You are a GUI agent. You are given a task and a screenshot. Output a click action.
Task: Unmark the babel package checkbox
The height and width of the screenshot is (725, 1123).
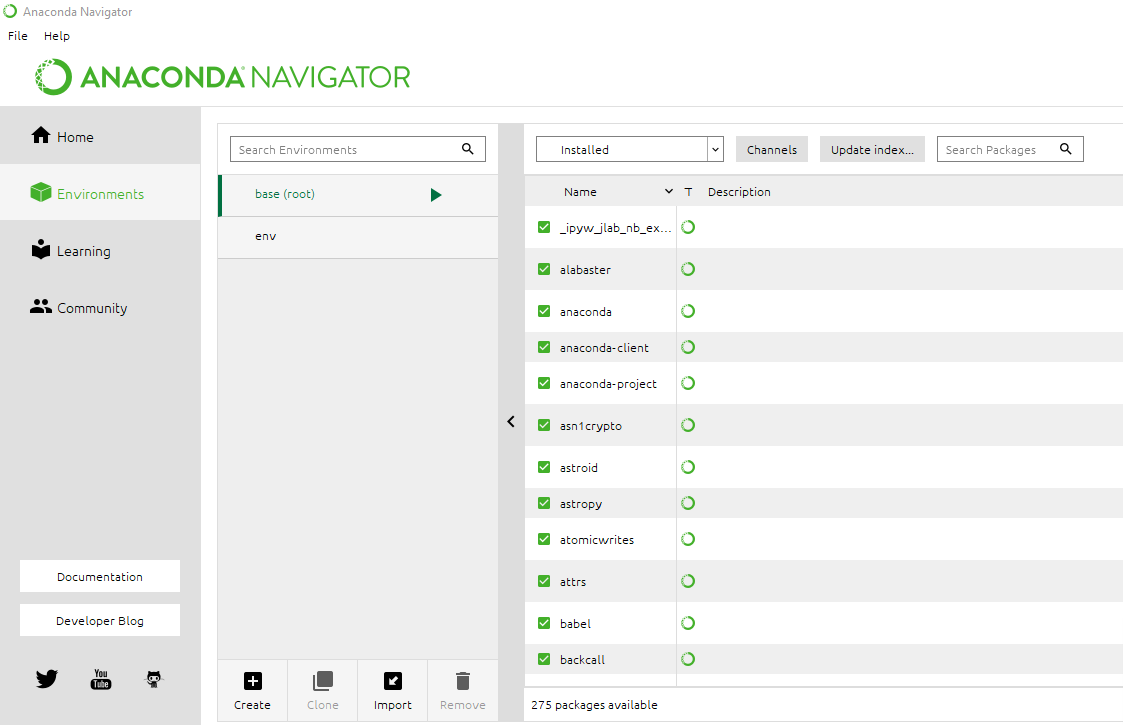tap(544, 623)
